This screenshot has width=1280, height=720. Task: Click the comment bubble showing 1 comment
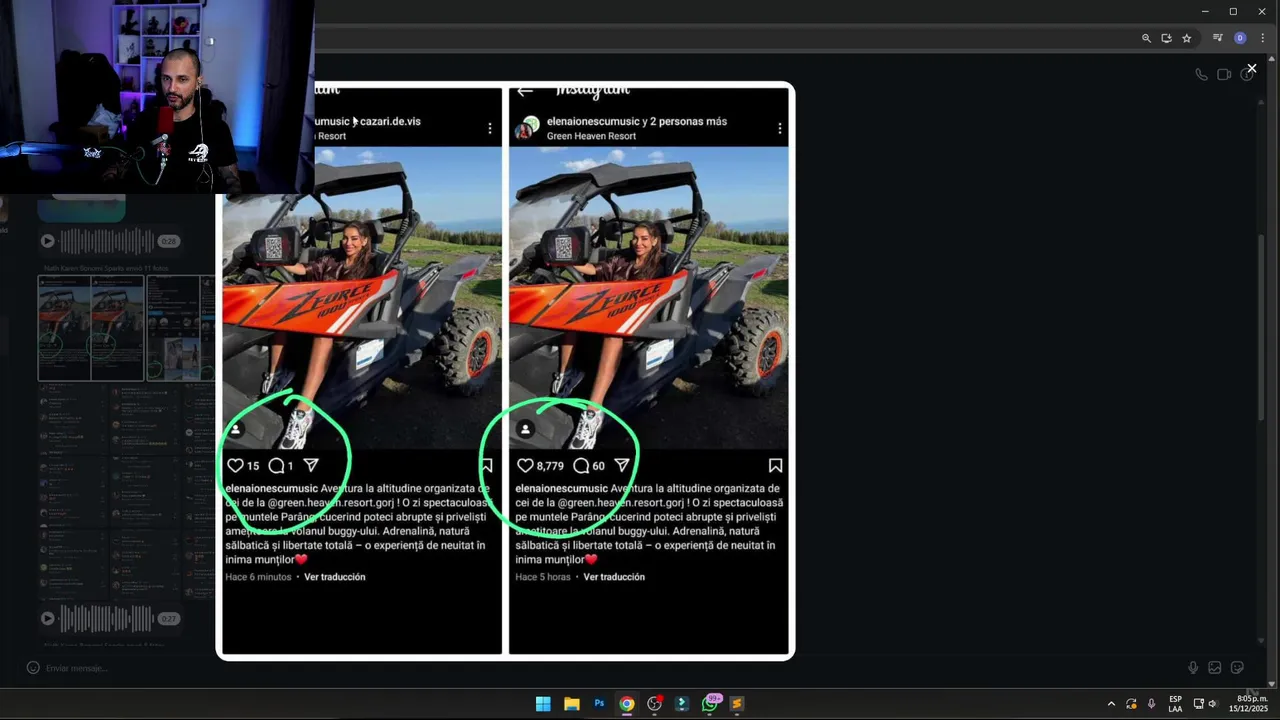coord(276,465)
